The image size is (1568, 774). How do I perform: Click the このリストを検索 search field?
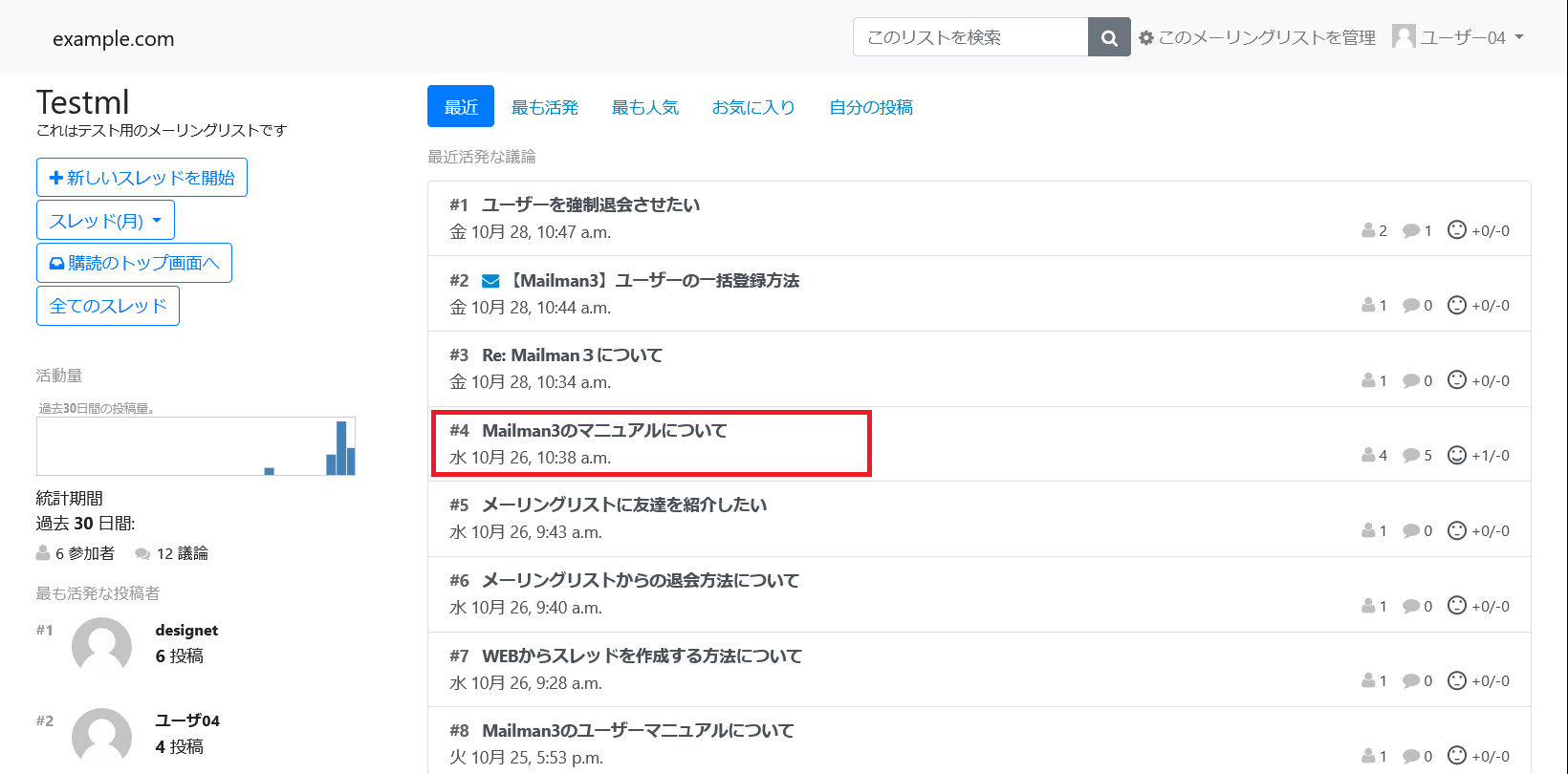tap(970, 37)
